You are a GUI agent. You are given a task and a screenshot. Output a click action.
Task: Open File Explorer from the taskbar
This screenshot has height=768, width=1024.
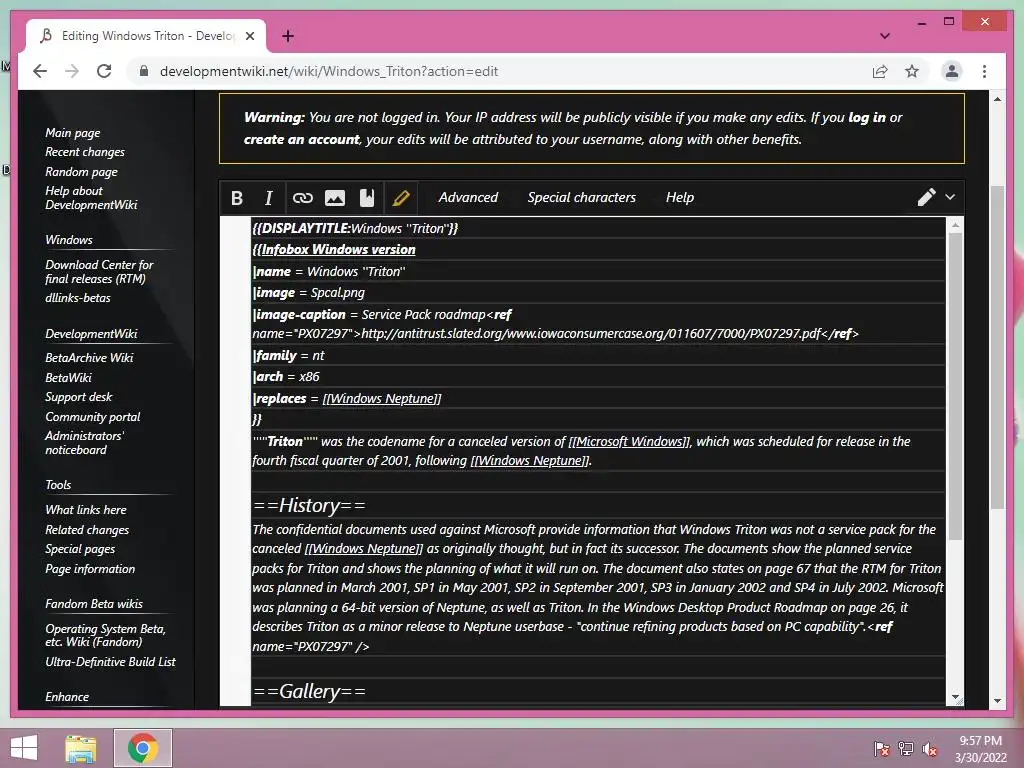(x=81, y=748)
